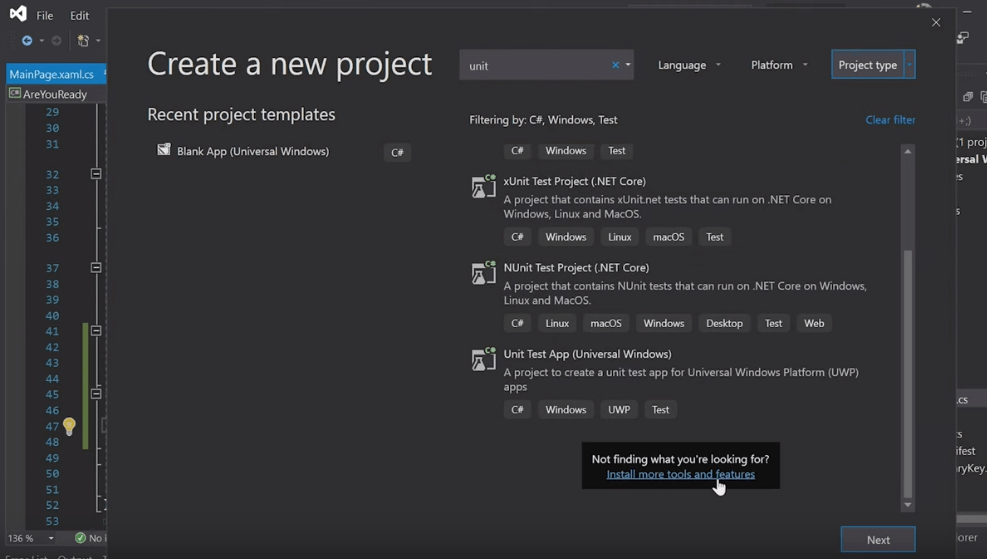The width and height of the screenshot is (987, 559).
Task: Click the NUnit Test Project template icon
Action: 483,273
